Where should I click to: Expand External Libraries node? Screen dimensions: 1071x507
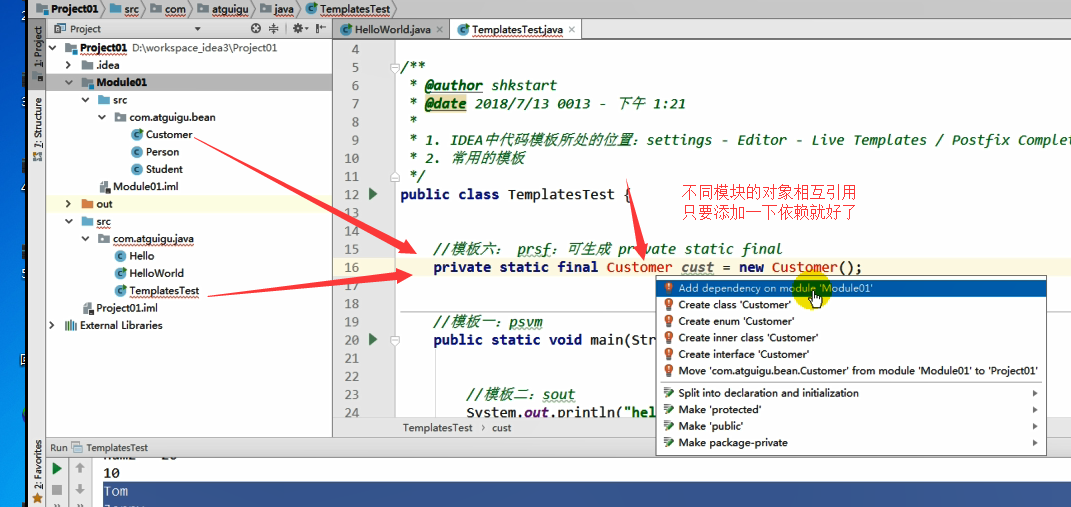click(x=53, y=325)
